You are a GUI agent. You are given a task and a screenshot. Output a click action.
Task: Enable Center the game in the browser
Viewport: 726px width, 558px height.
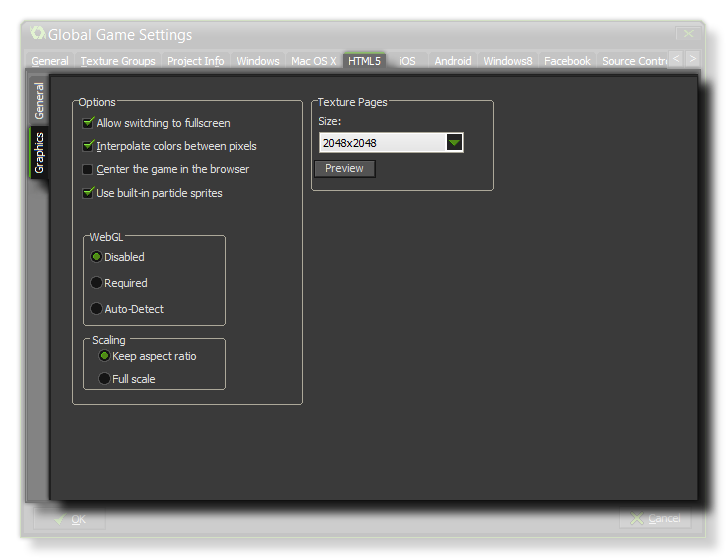pyautogui.click(x=88, y=169)
